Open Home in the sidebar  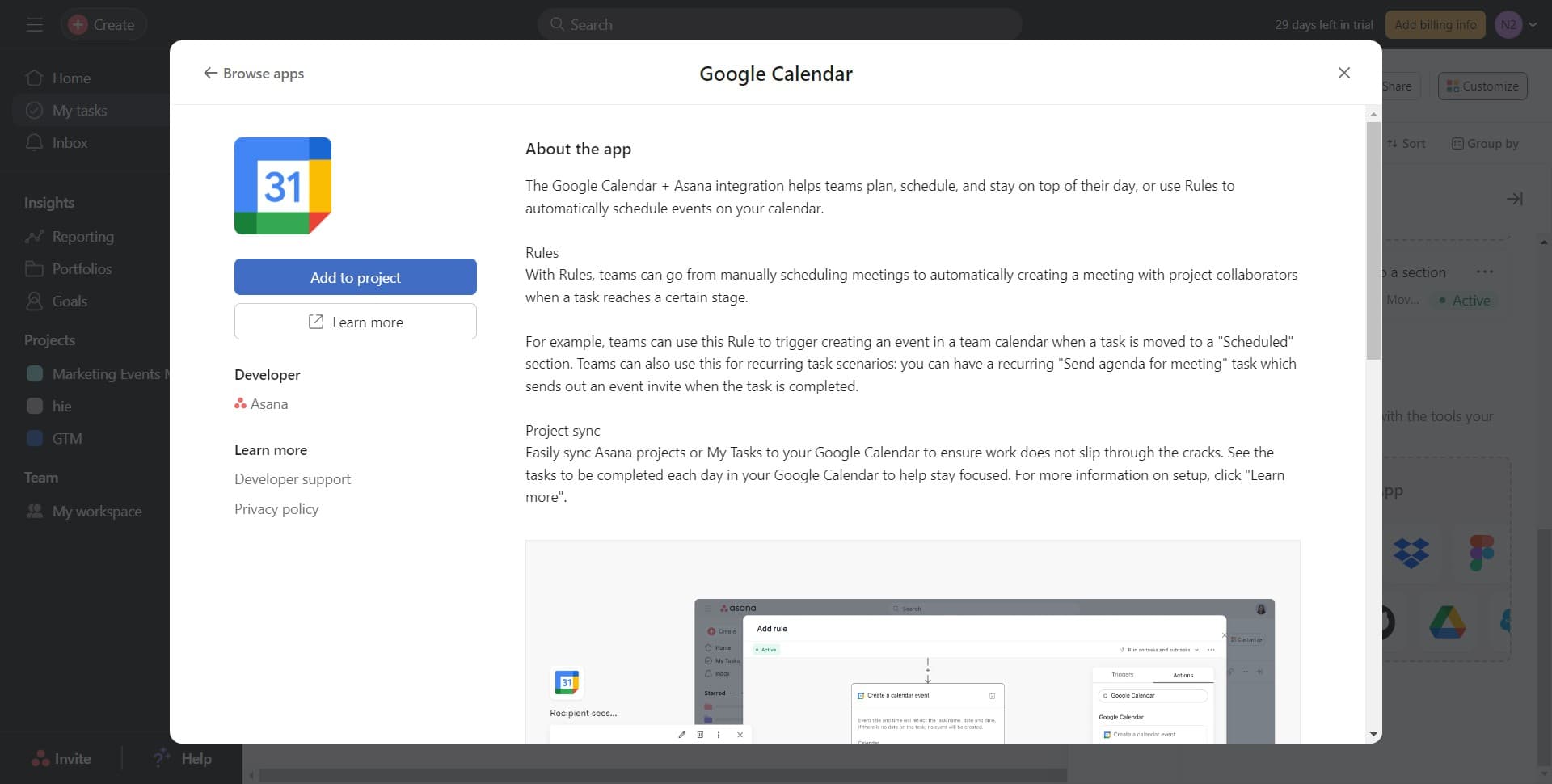[x=71, y=78]
